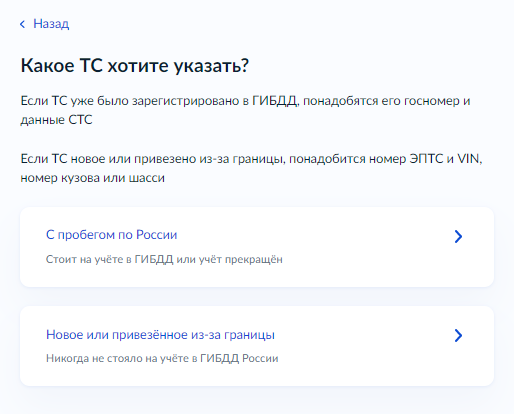
Task: Open the chevron on Новое или привезённое card
Action: click(x=458, y=335)
